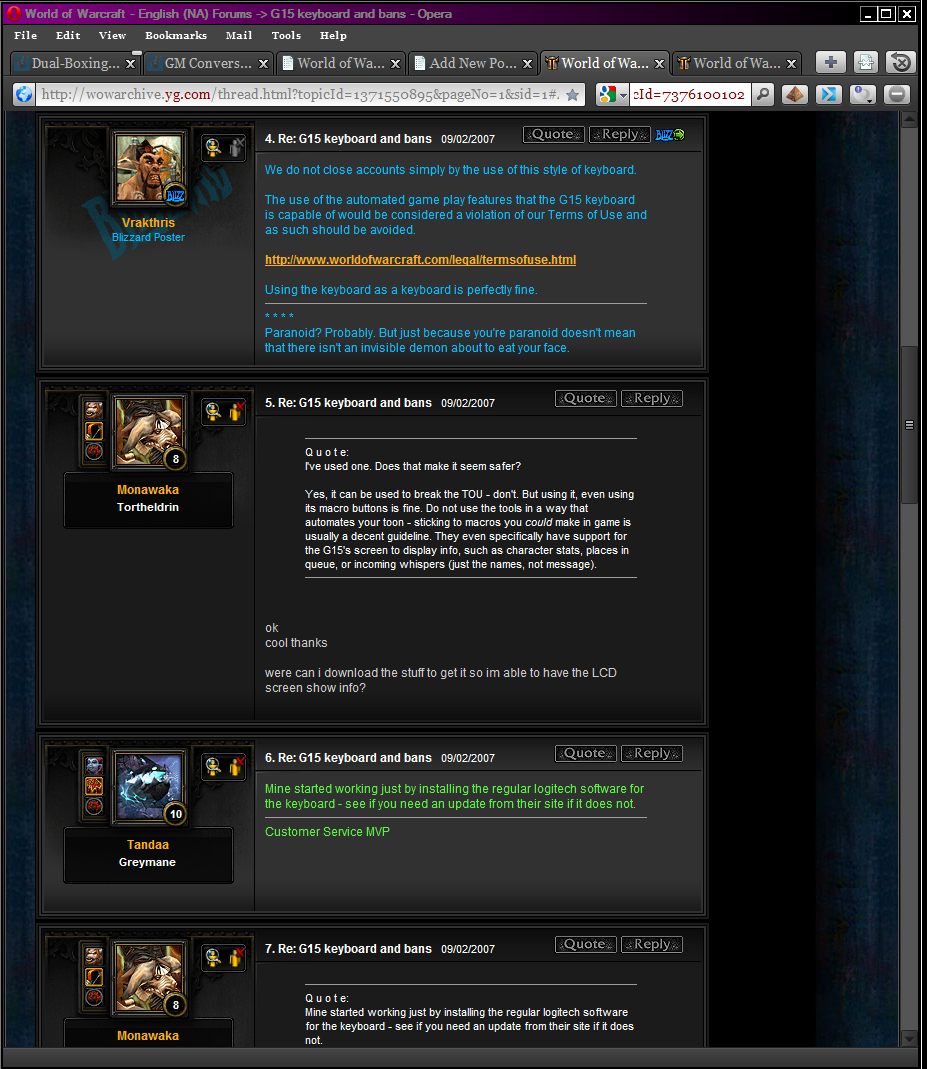Open the Google search engine dropdown
Viewport: 927px width, 1069px height.
(623, 95)
